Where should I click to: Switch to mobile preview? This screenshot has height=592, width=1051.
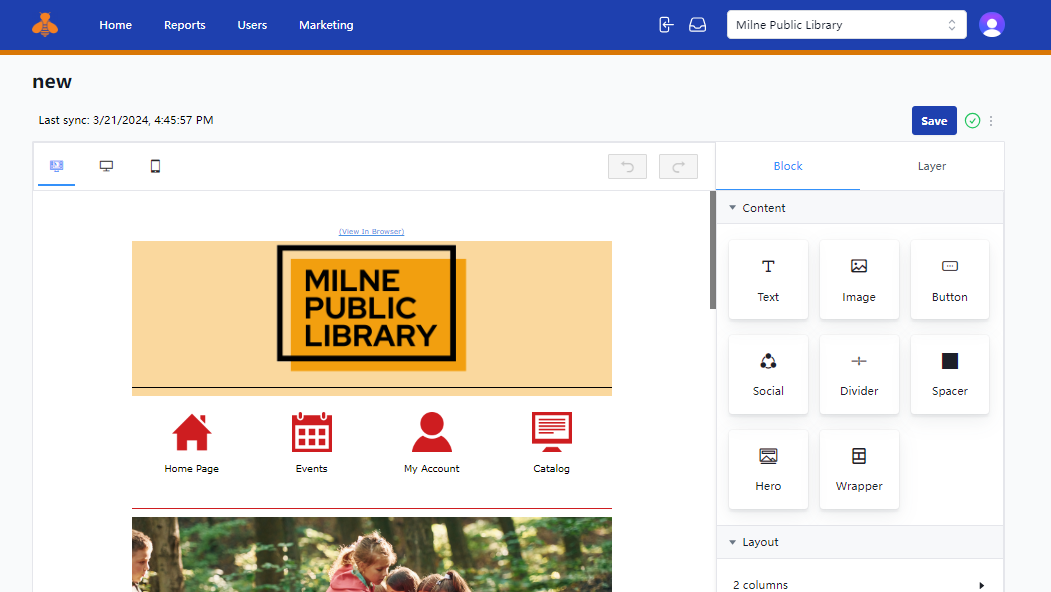point(155,166)
